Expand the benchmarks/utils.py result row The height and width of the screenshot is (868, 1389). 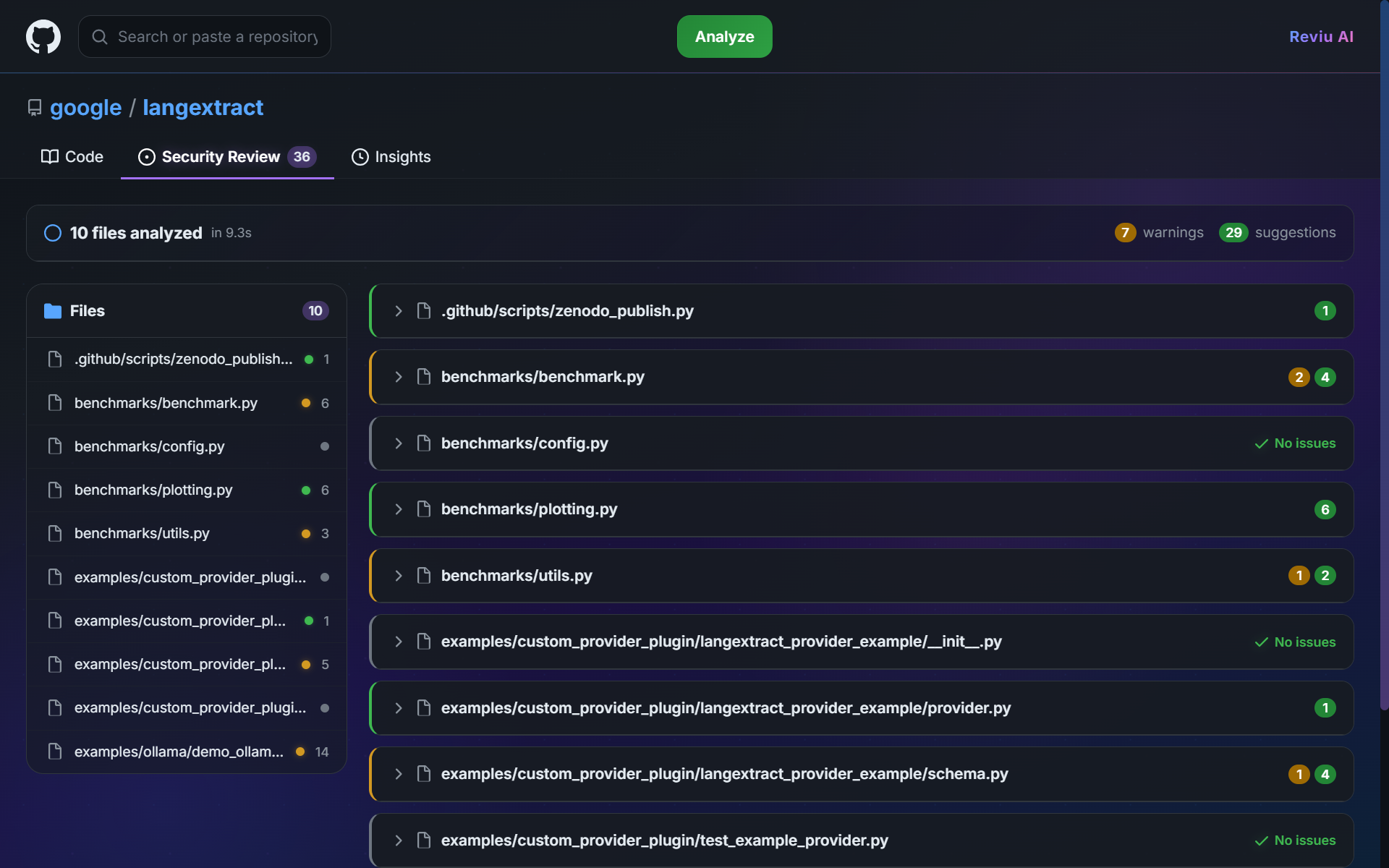click(x=399, y=576)
